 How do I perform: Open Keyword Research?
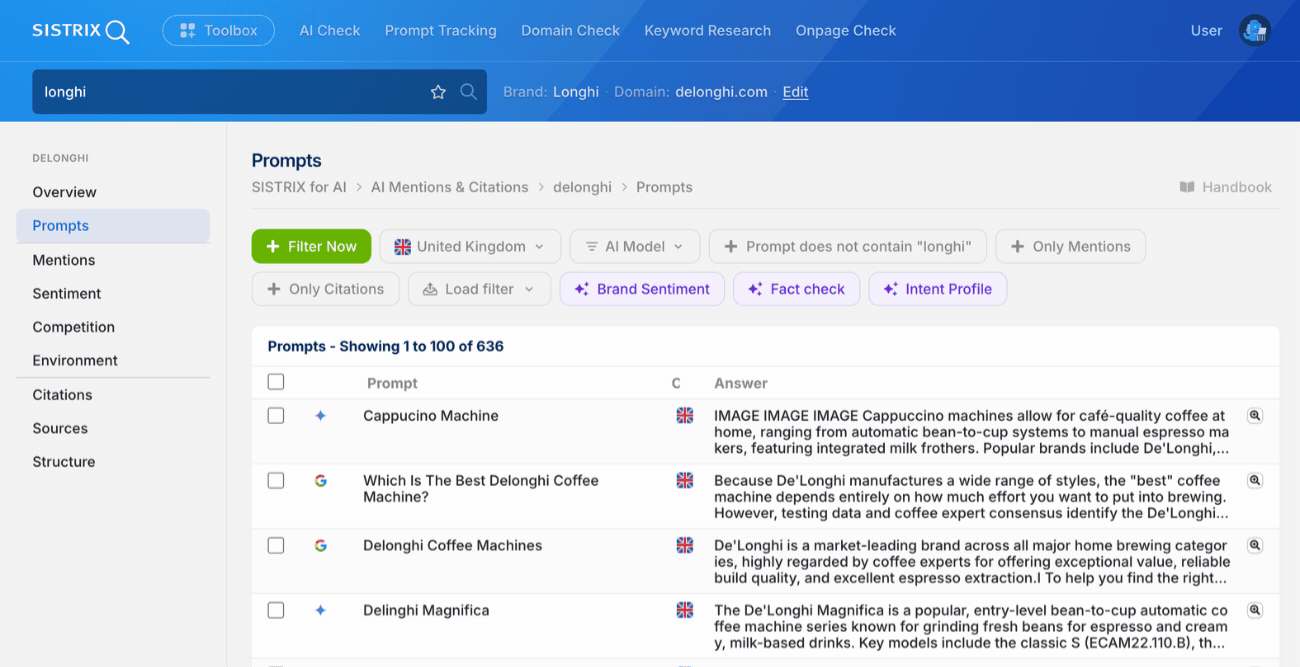click(x=707, y=31)
